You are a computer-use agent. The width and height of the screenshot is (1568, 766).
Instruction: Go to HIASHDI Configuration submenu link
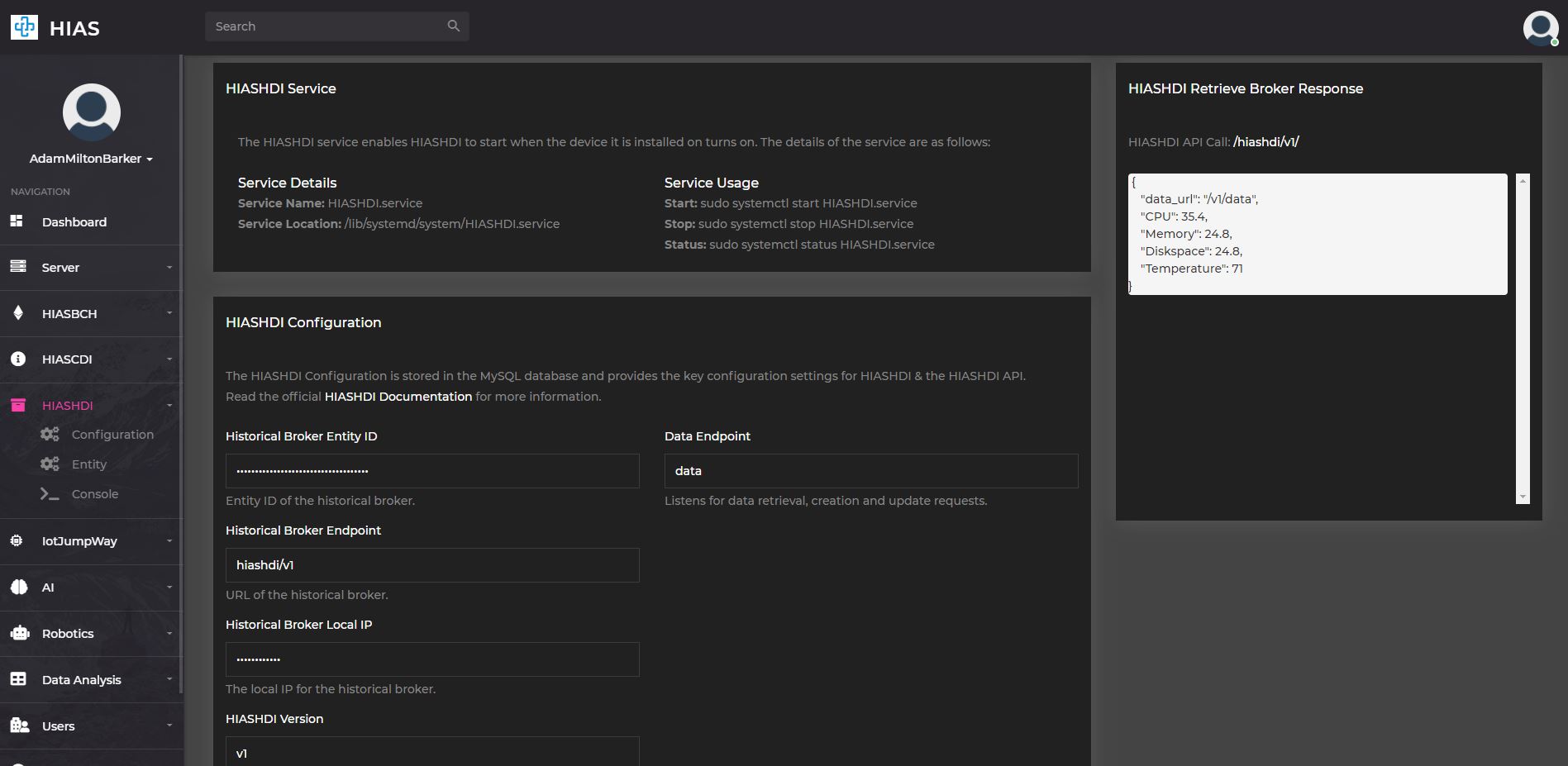pos(112,434)
